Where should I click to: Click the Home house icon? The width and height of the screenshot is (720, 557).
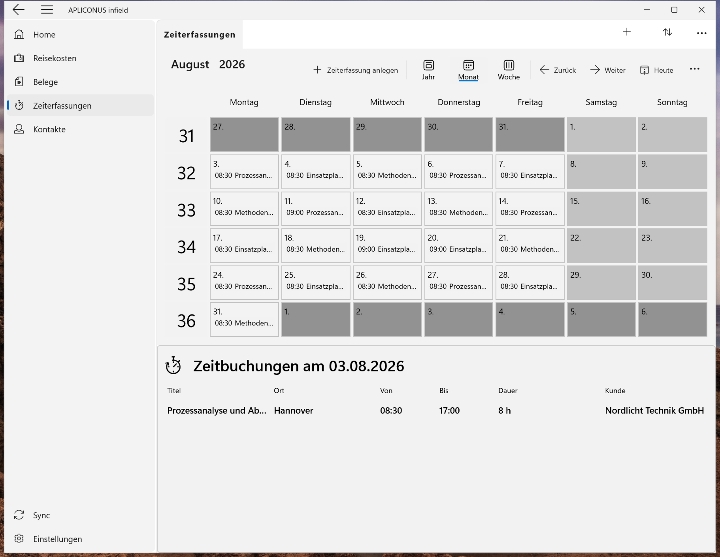tap(19, 34)
